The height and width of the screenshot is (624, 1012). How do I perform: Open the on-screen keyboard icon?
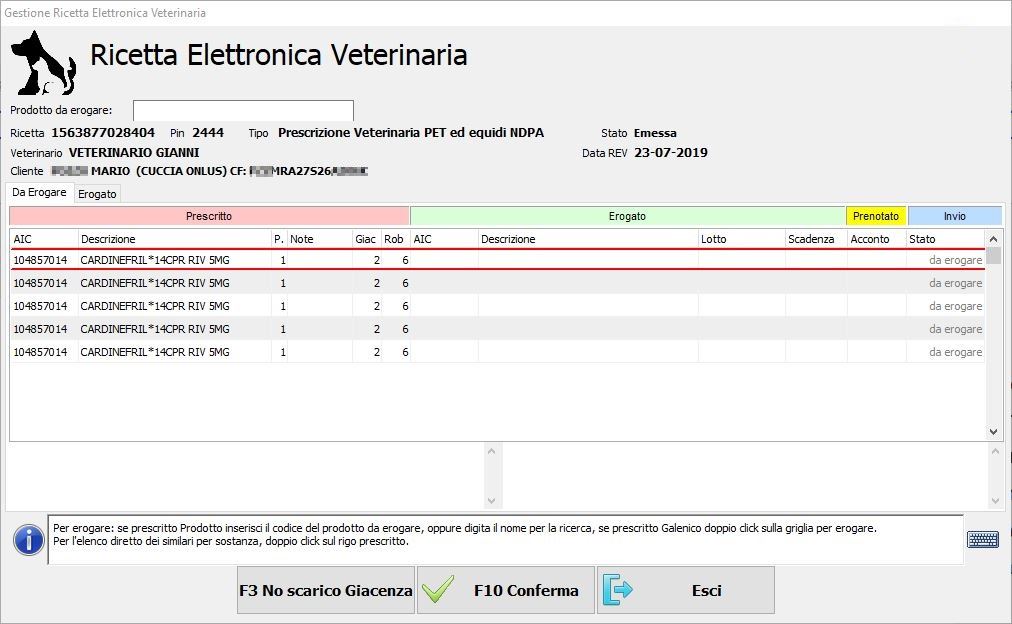coord(983,539)
